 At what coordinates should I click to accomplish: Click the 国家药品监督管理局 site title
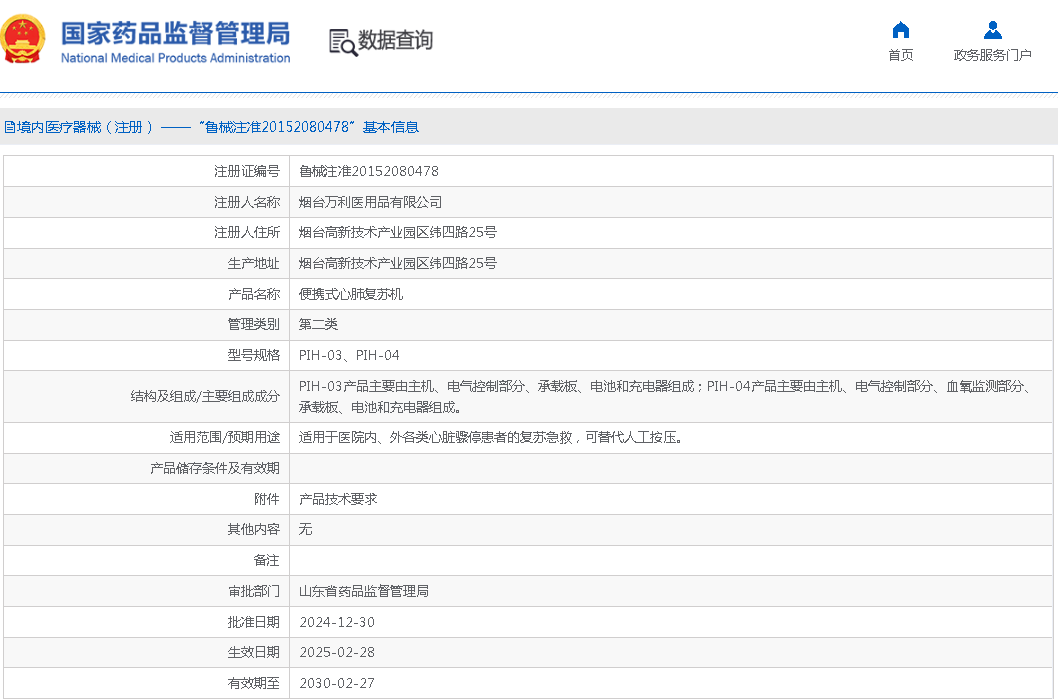[175, 33]
